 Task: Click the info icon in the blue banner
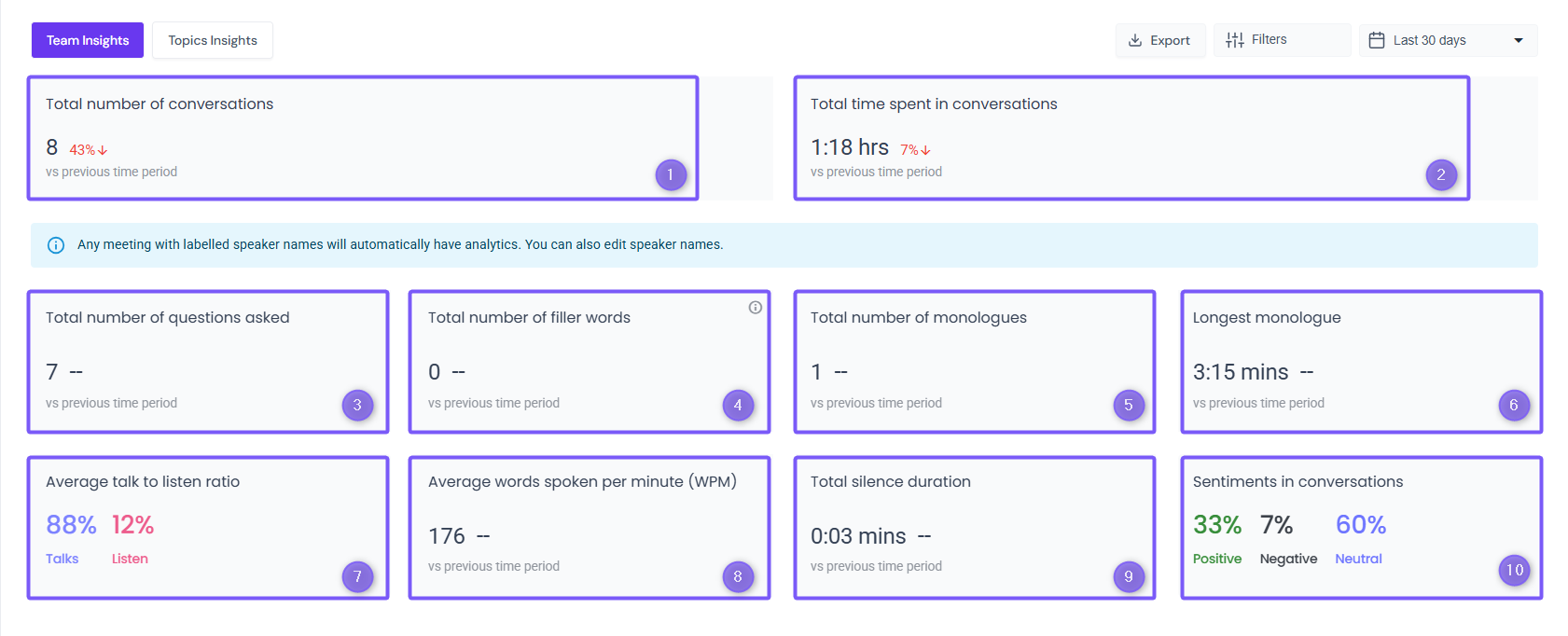pyautogui.click(x=56, y=245)
